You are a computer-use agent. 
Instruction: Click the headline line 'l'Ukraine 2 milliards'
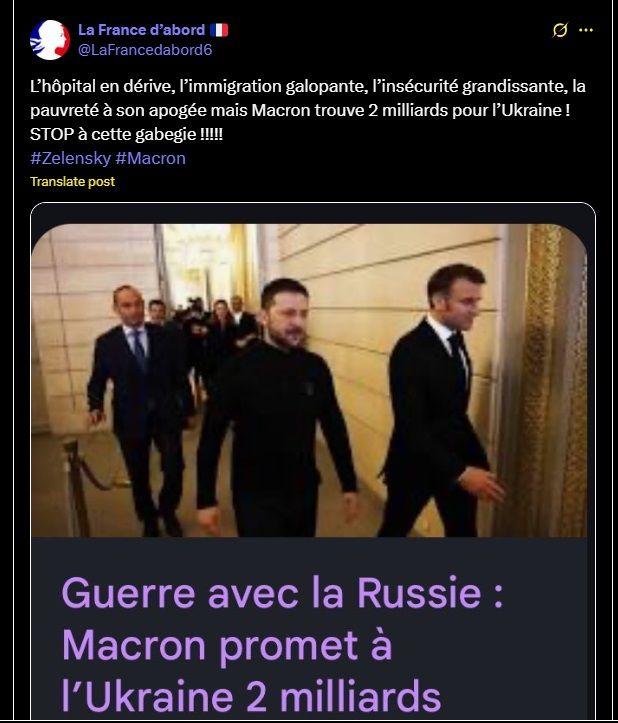tap(251, 696)
